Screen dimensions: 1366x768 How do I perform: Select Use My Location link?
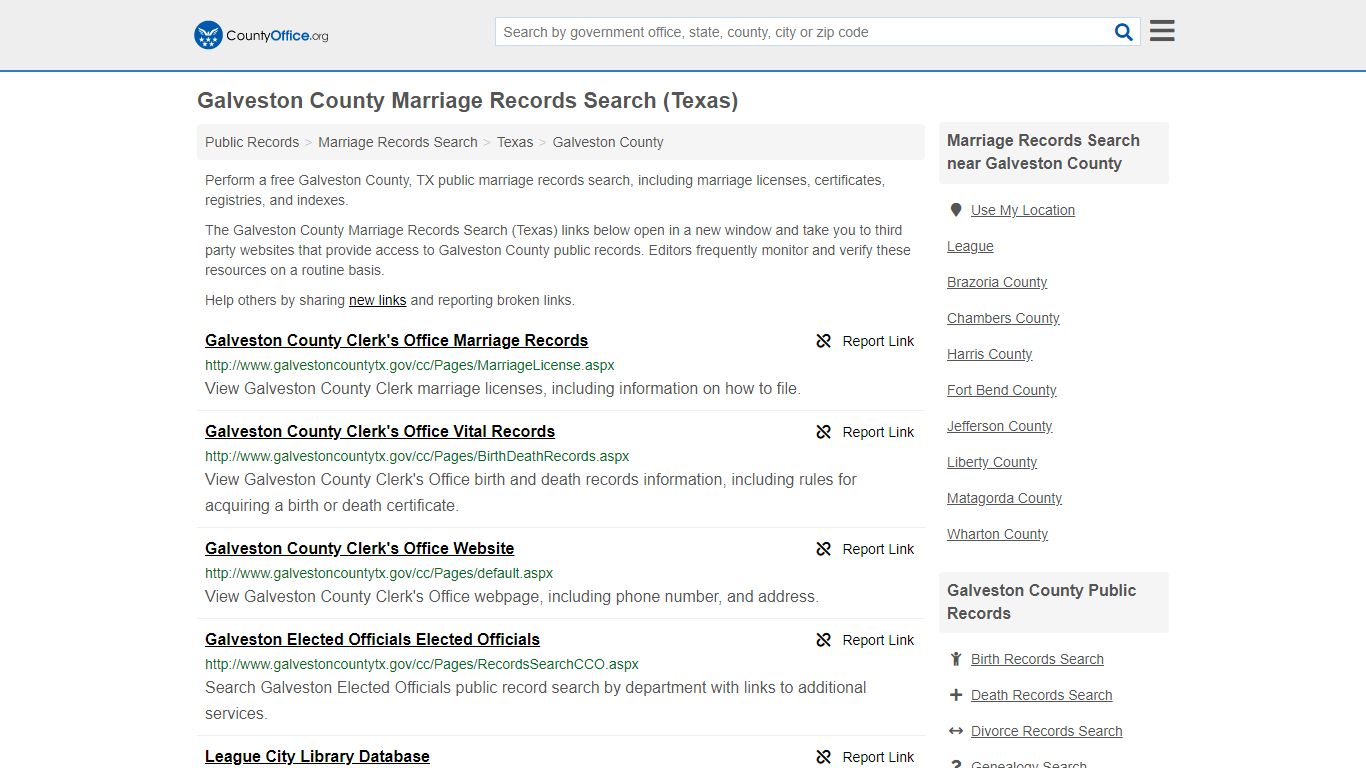pos(1023,210)
